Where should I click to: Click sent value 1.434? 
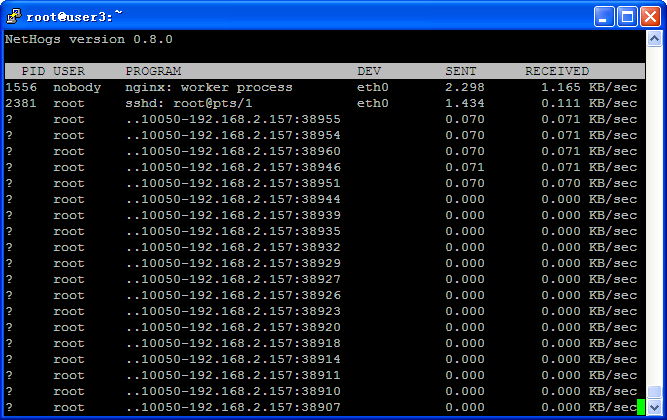(x=465, y=103)
